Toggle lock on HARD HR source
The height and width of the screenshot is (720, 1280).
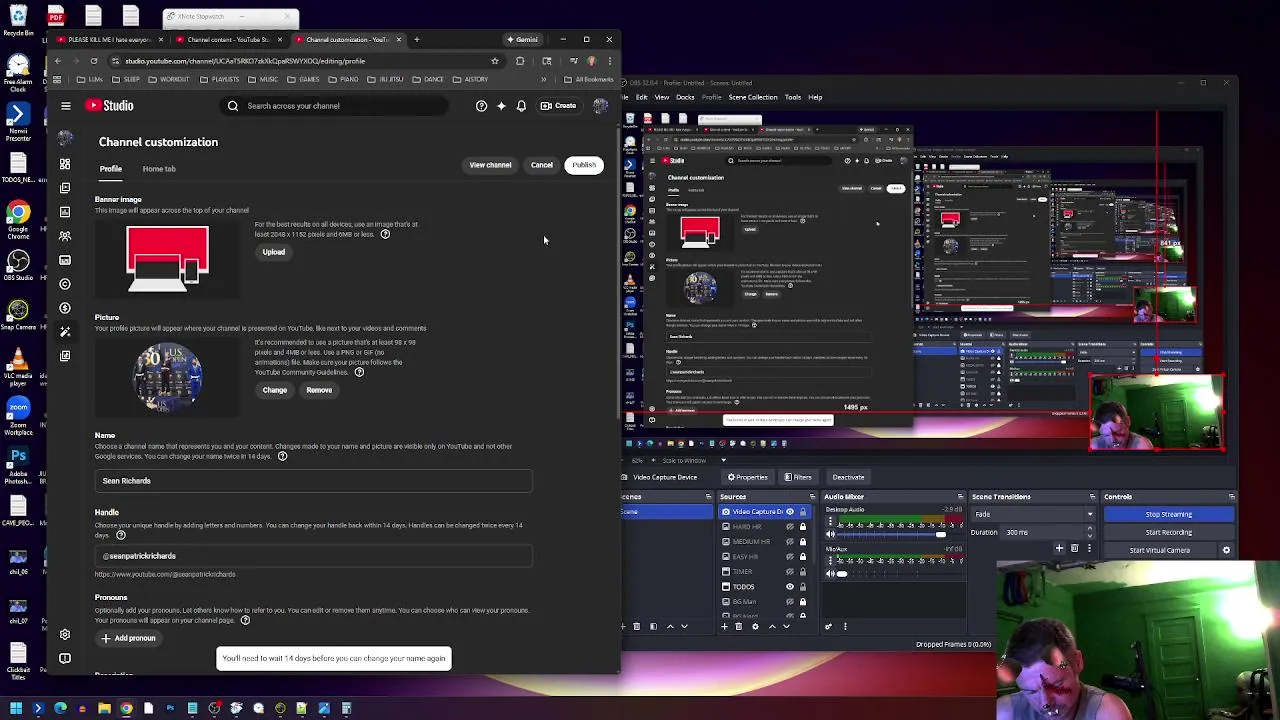click(802, 527)
